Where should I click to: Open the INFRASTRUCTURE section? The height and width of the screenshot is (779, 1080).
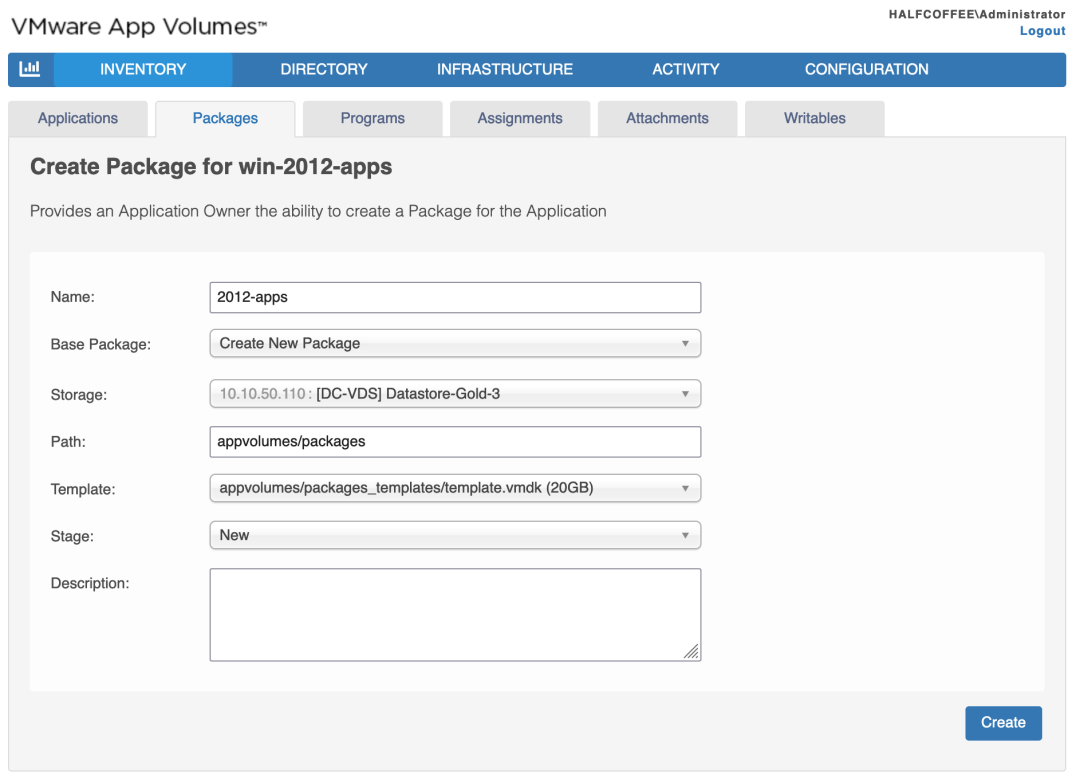[505, 70]
